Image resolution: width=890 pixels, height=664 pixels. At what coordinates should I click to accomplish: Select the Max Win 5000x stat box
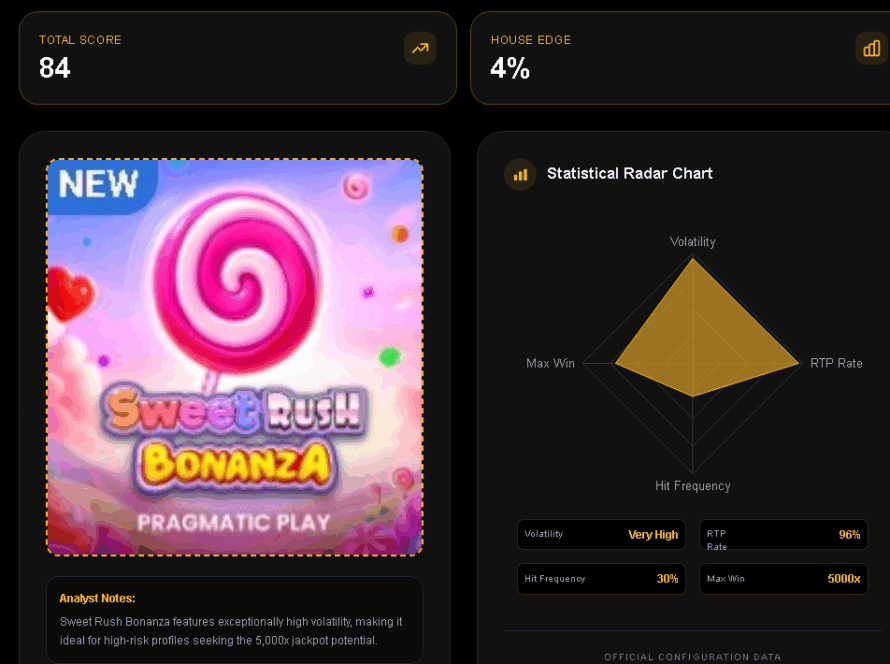pyautogui.click(x=783, y=579)
